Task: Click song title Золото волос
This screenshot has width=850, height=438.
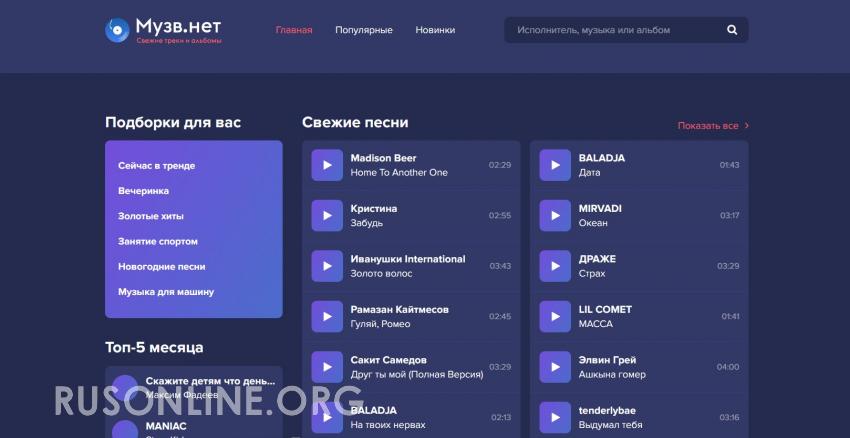Action: (381, 274)
